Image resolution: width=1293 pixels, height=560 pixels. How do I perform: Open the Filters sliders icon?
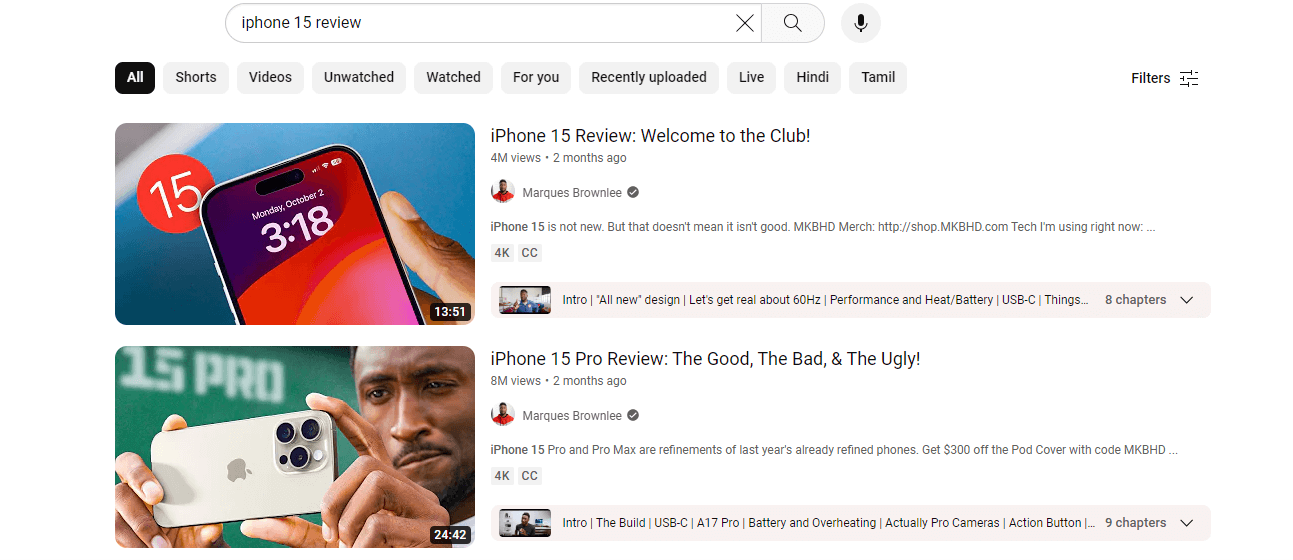1189,78
